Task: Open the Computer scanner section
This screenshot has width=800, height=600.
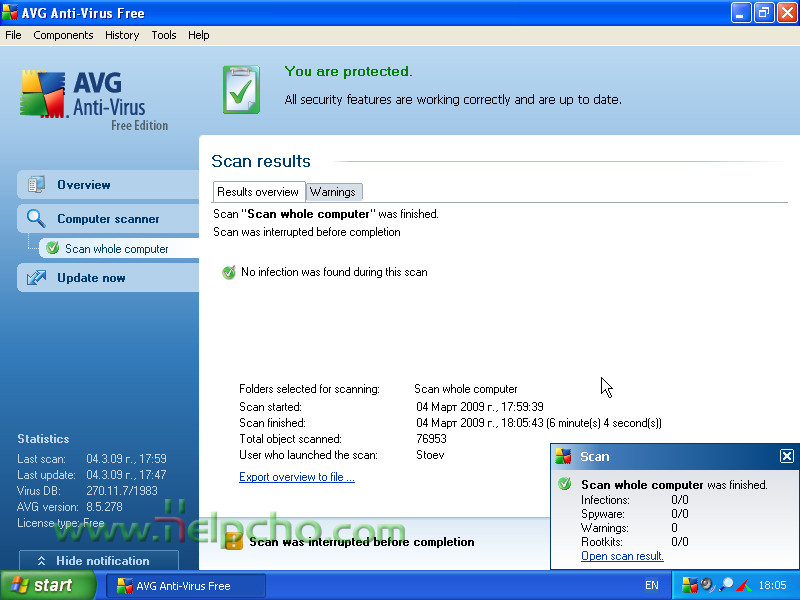Action: click(x=108, y=219)
